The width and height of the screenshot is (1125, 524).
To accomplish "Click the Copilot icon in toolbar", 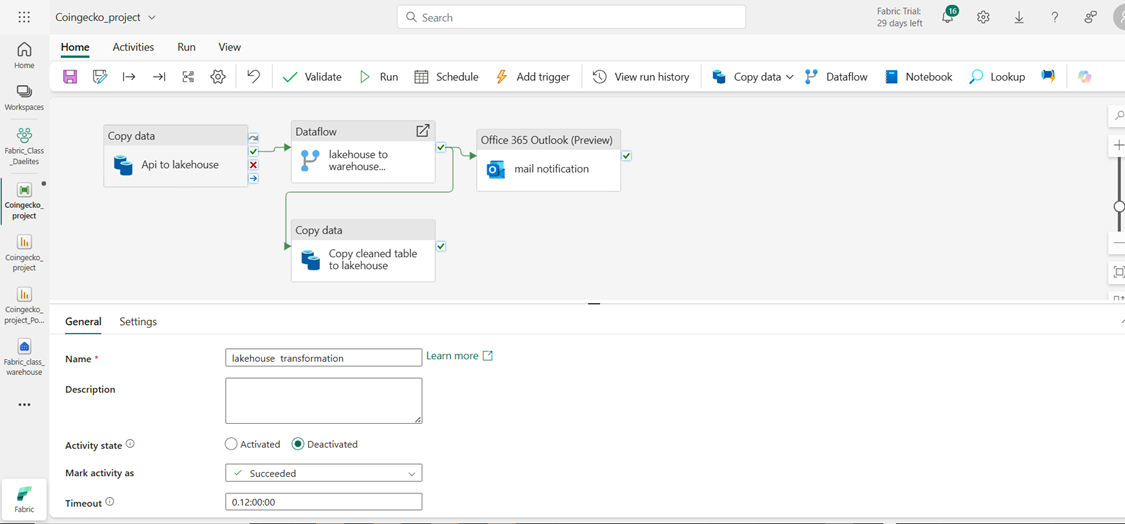I will coord(1084,77).
